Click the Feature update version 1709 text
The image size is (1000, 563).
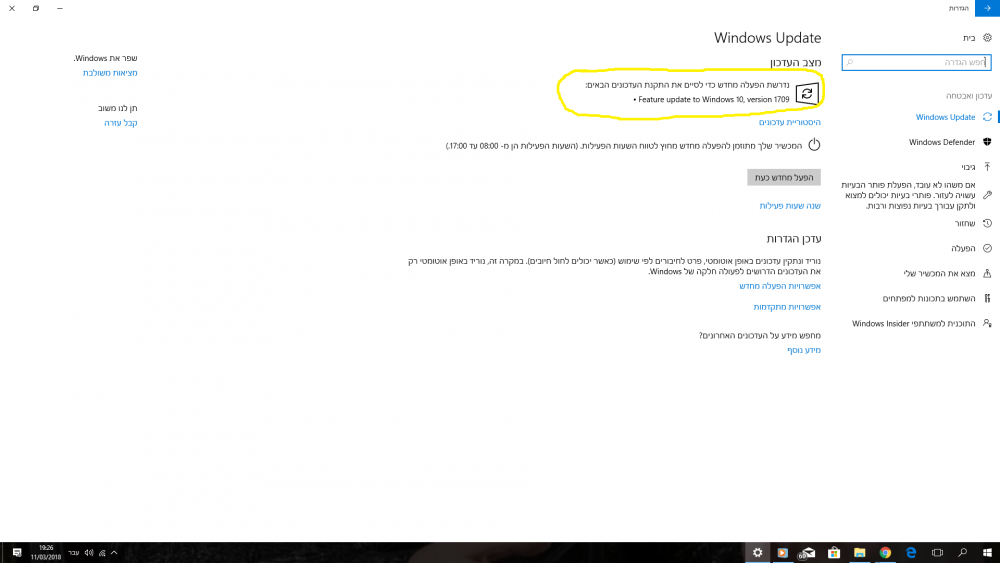(x=714, y=99)
